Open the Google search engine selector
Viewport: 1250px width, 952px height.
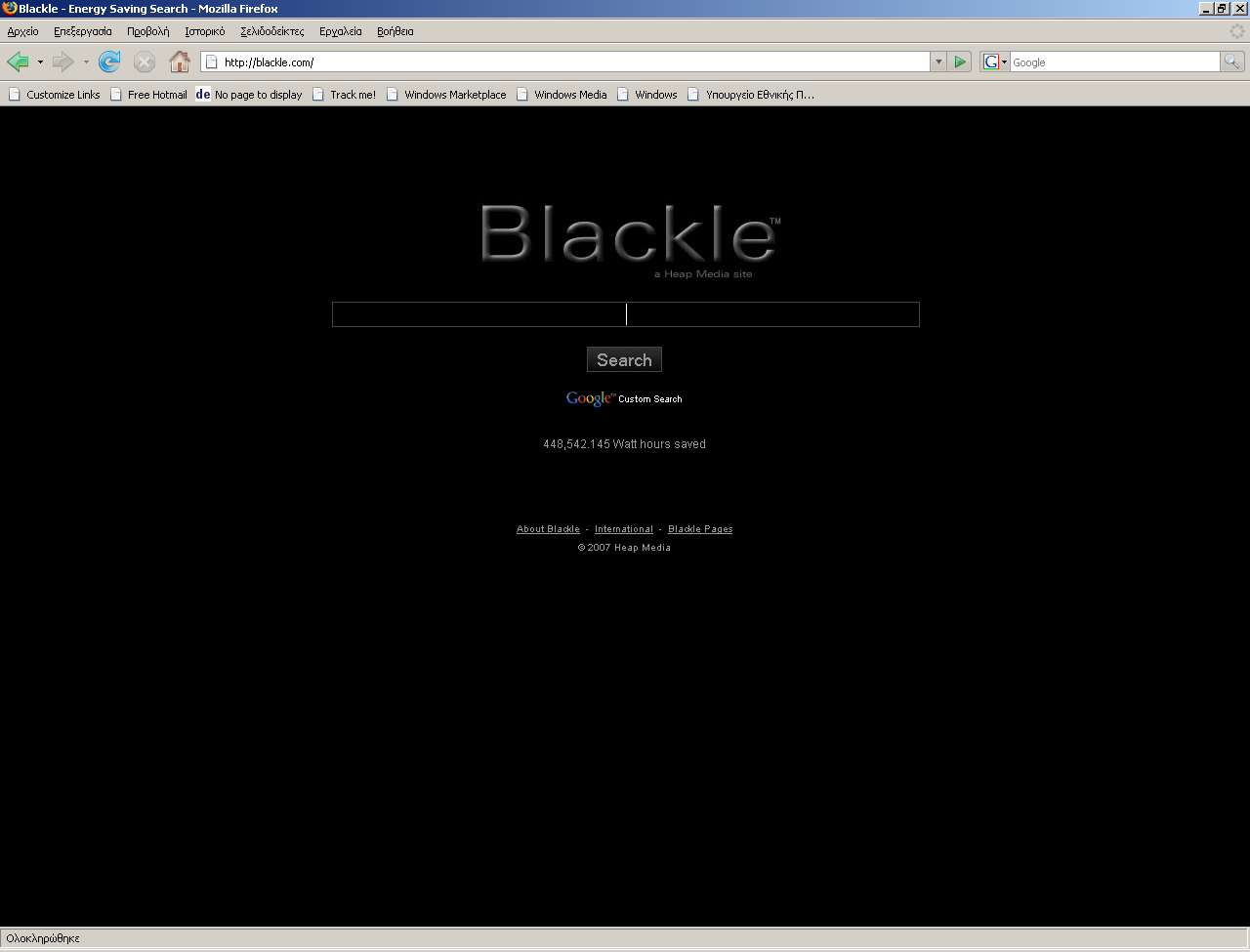[x=995, y=62]
